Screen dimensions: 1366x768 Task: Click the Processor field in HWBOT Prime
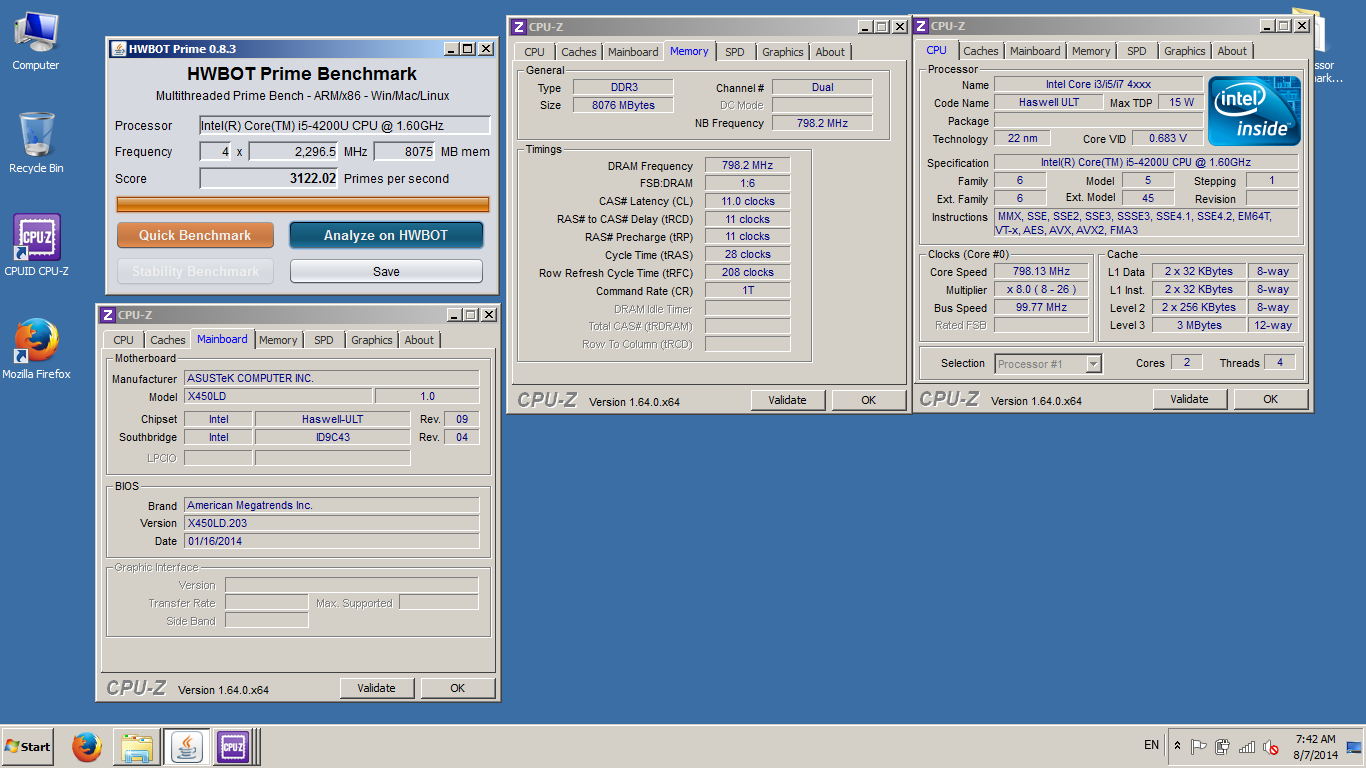click(344, 125)
